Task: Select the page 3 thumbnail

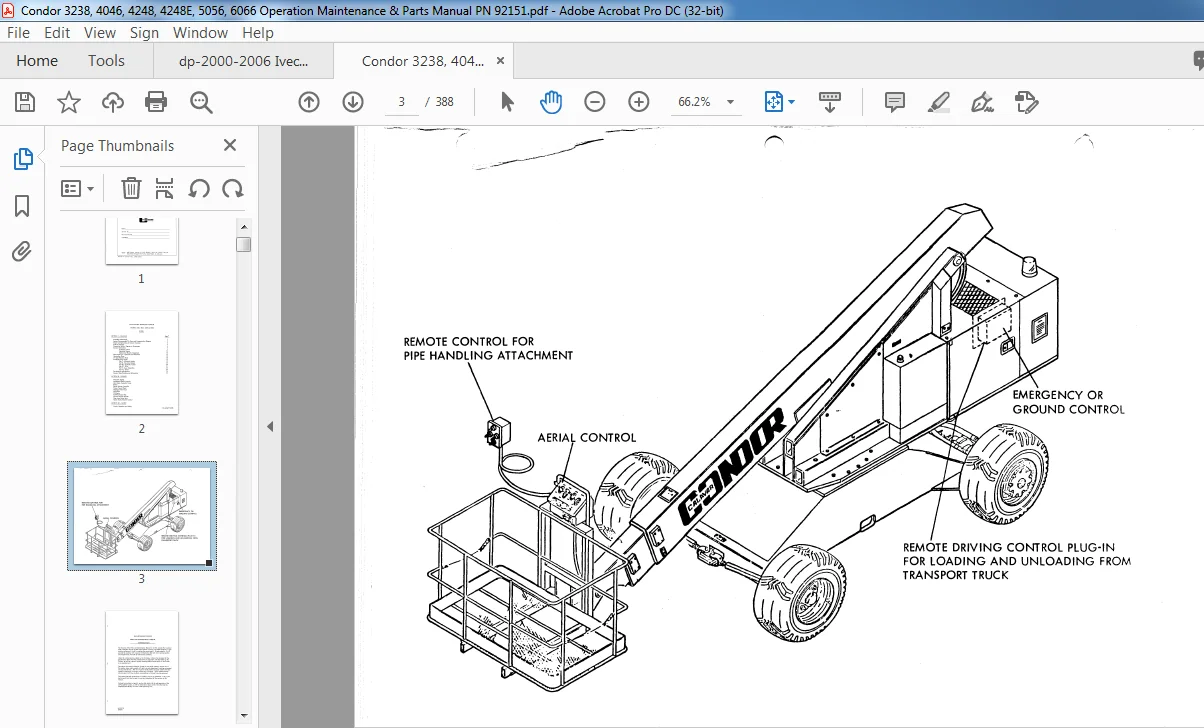Action: (x=142, y=515)
